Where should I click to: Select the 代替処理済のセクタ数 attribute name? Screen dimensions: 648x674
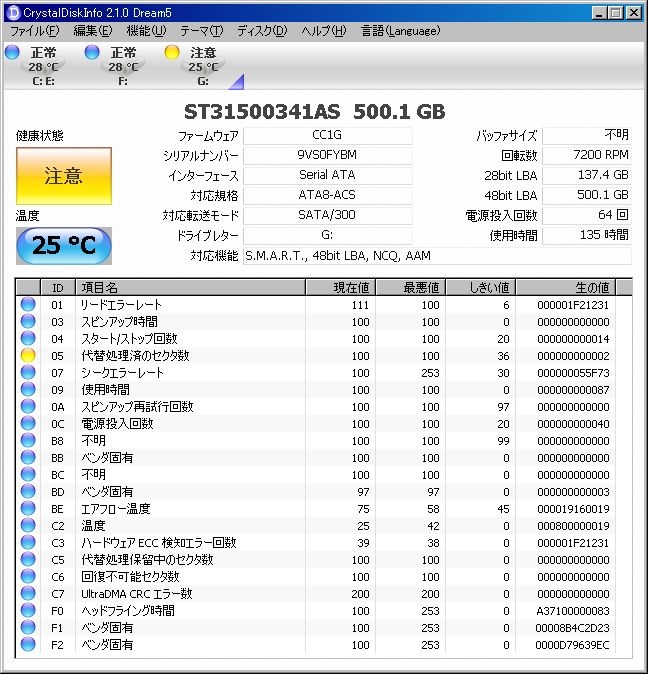[135, 356]
